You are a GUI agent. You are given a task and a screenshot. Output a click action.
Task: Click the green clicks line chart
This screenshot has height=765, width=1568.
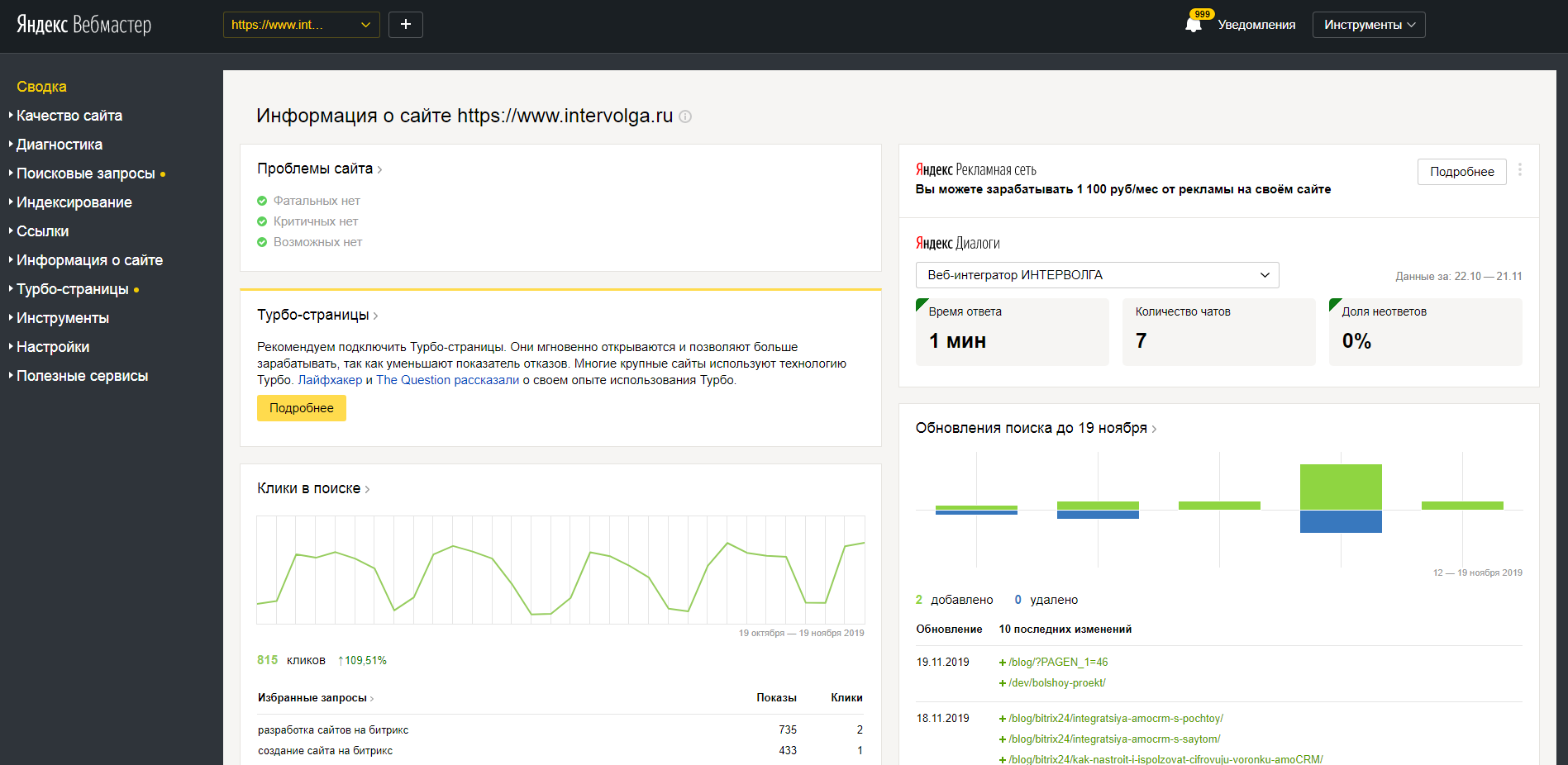point(560,570)
